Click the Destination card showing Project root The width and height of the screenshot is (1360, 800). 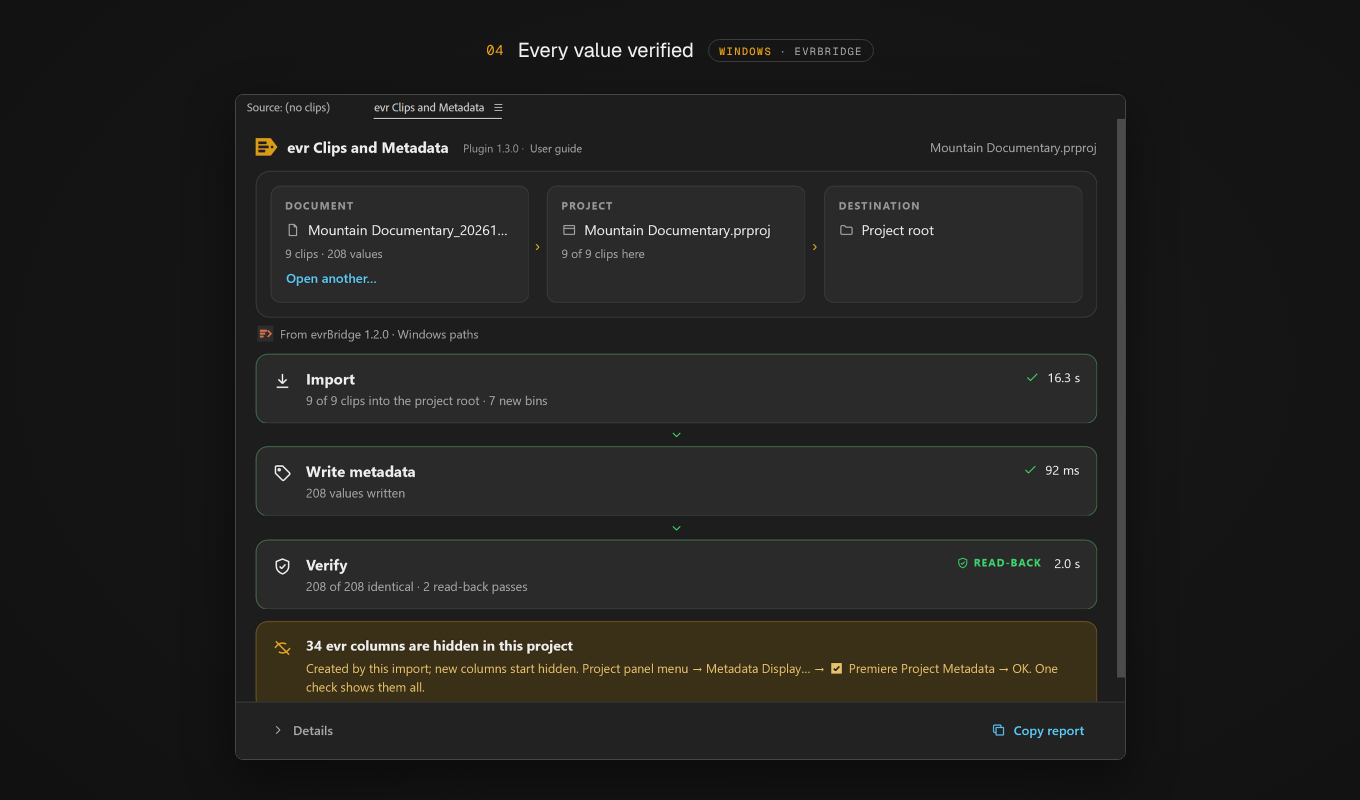(x=953, y=244)
